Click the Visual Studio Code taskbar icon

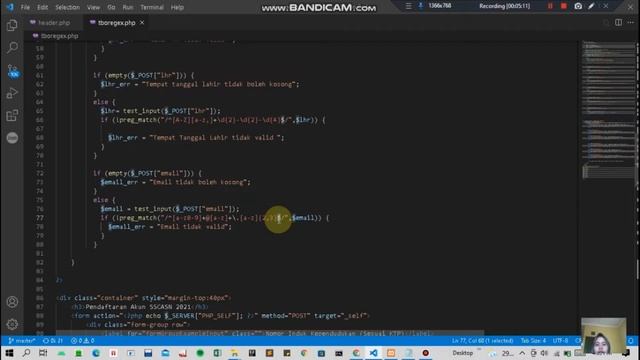[x=373, y=353]
